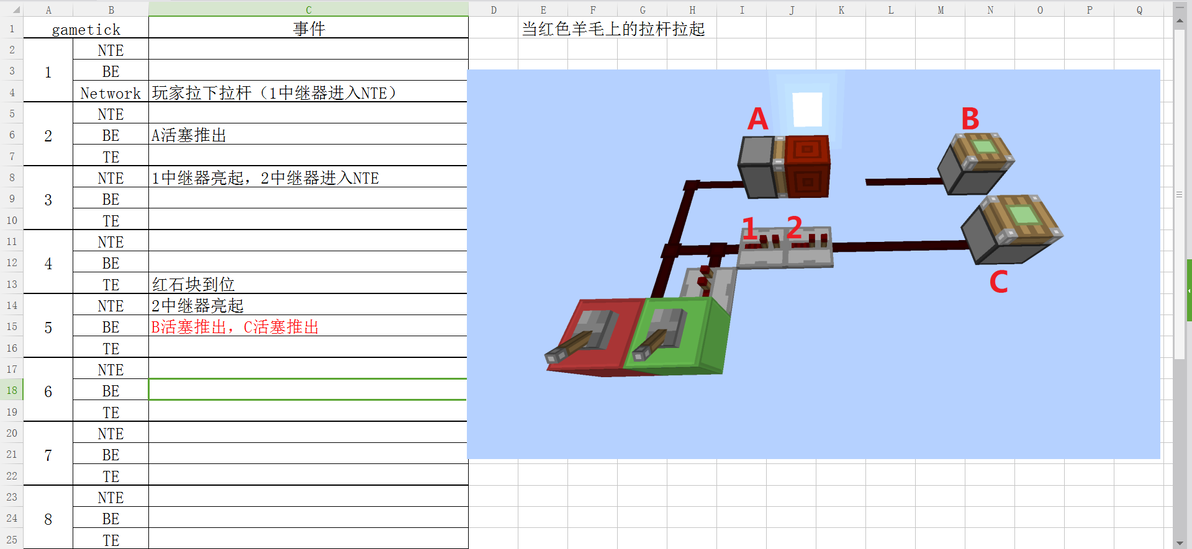Click the "1中继器亮起，2中继器进入NTE" cell
Image resolution: width=1192 pixels, height=549 pixels.
(x=309, y=178)
